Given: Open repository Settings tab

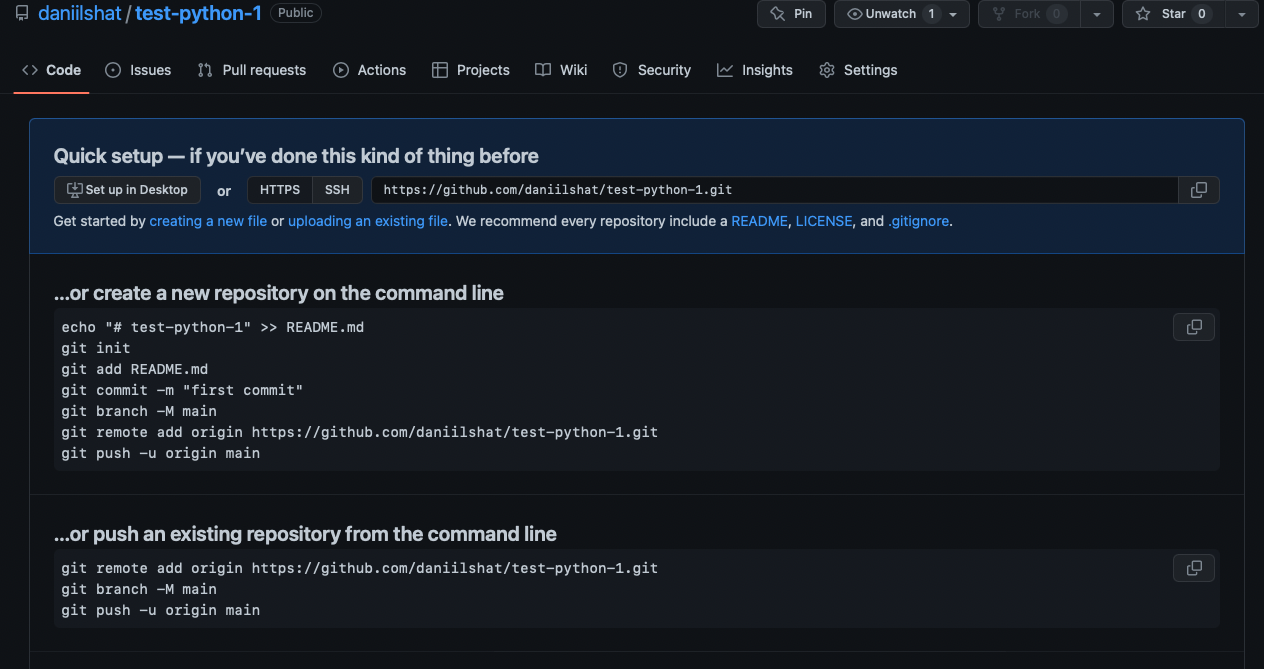Looking at the screenshot, I should 858,70.
